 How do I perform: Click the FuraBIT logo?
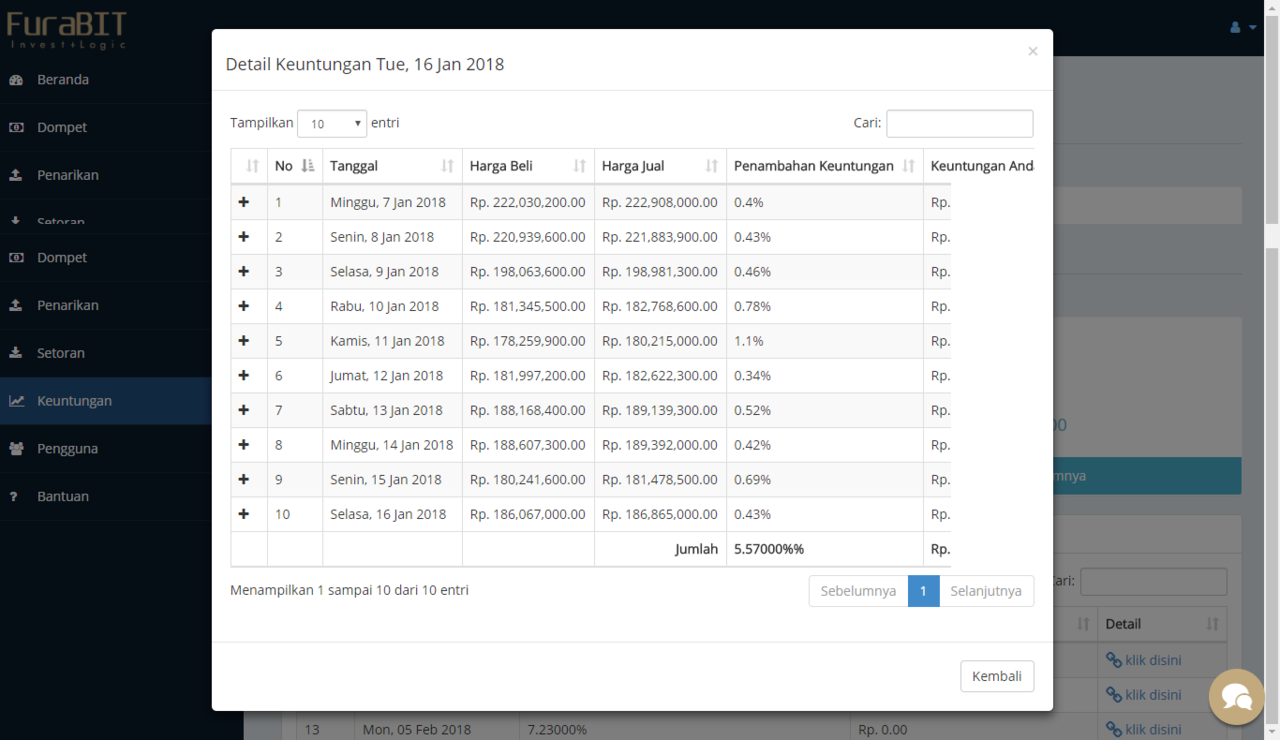67,28
